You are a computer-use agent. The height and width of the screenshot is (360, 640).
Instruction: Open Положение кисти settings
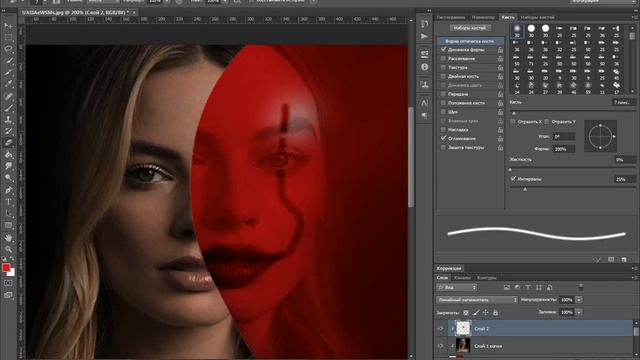click(466, 103)
